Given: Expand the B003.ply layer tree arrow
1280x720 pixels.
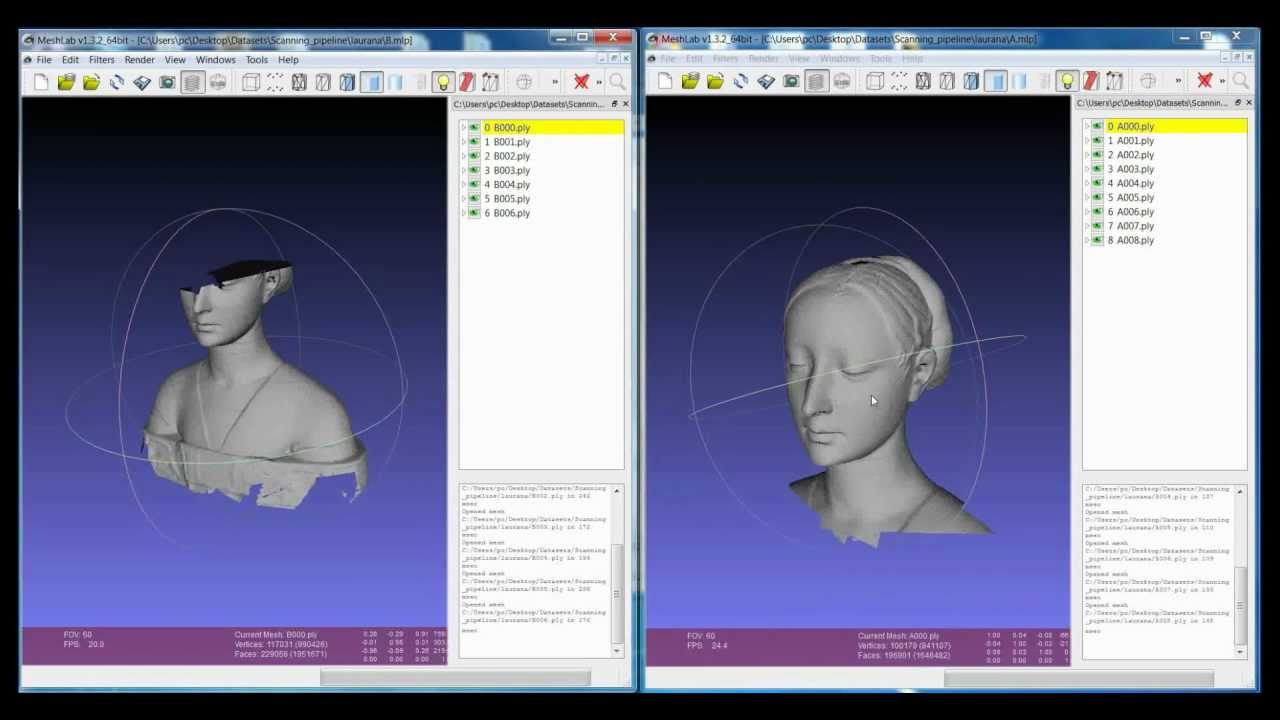Looking at the screenshot, I should point(464,170).
